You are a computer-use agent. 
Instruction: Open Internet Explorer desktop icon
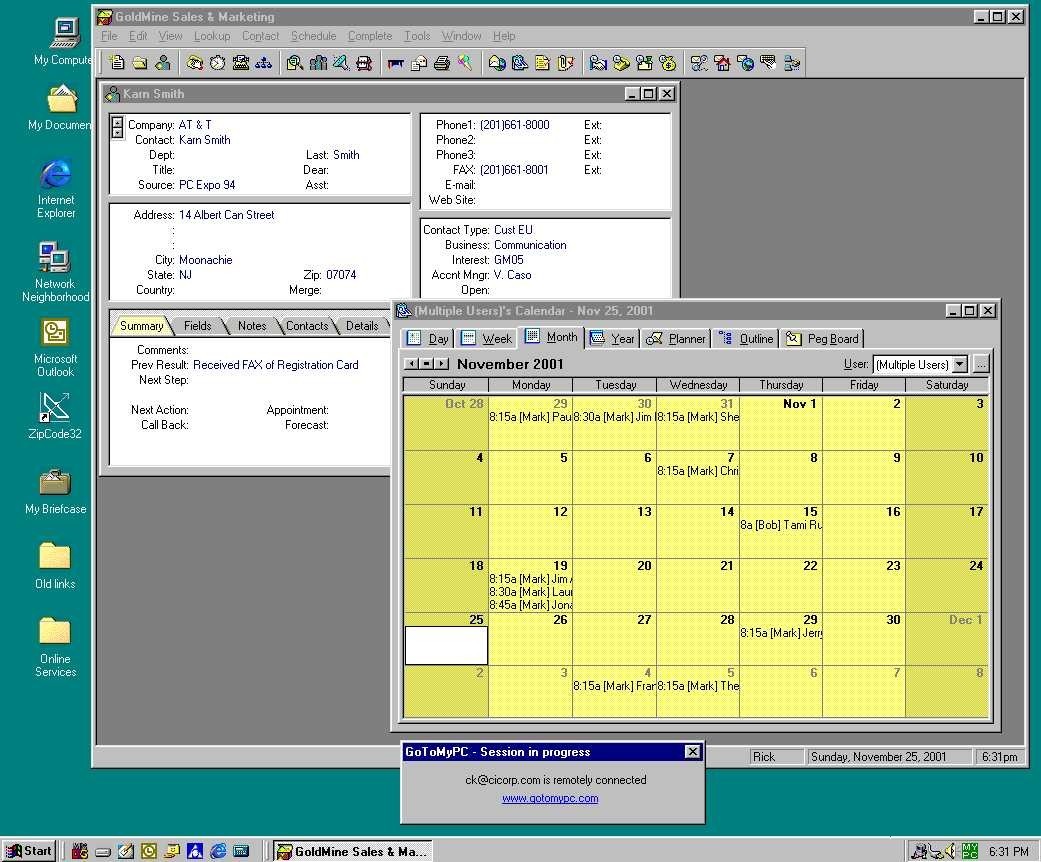click(x=56, y=189)
